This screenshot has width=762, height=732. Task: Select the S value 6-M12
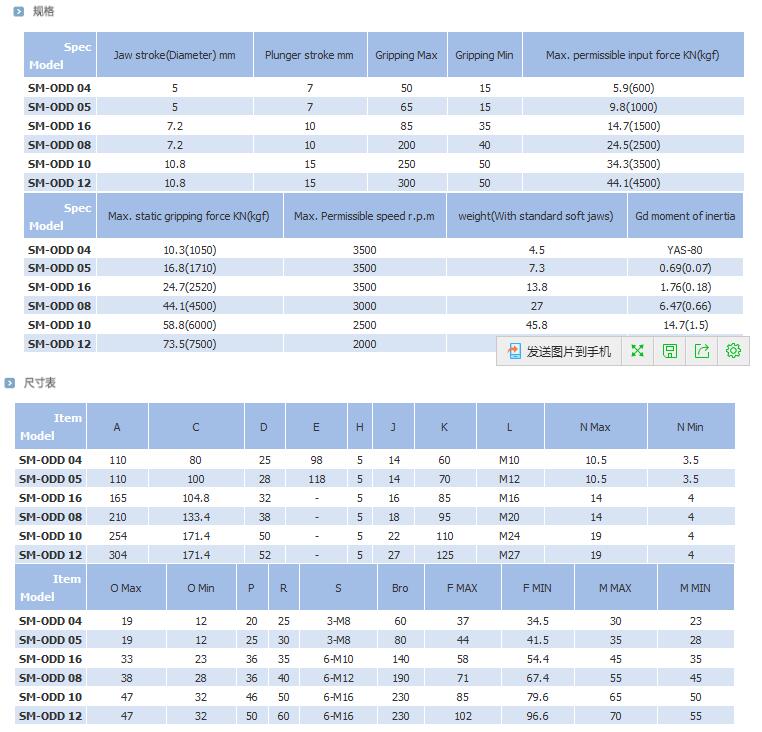(x=338, y=678)
